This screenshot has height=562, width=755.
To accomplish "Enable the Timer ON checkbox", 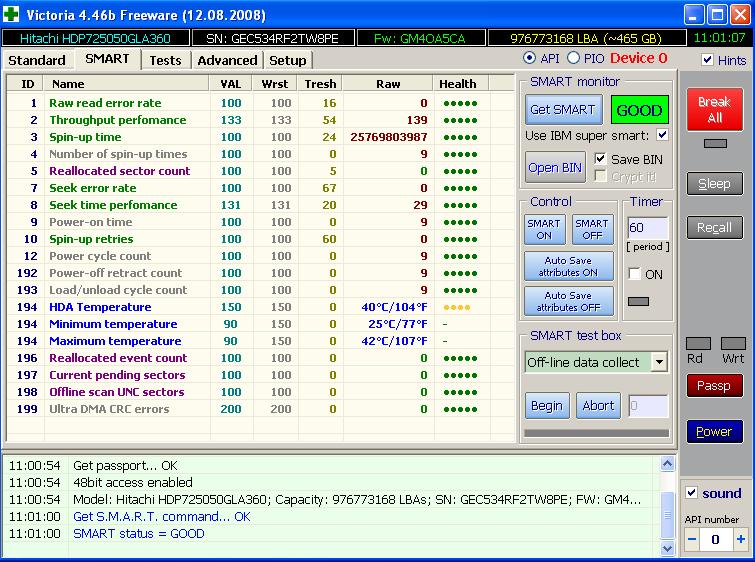I will click(635, 274).
